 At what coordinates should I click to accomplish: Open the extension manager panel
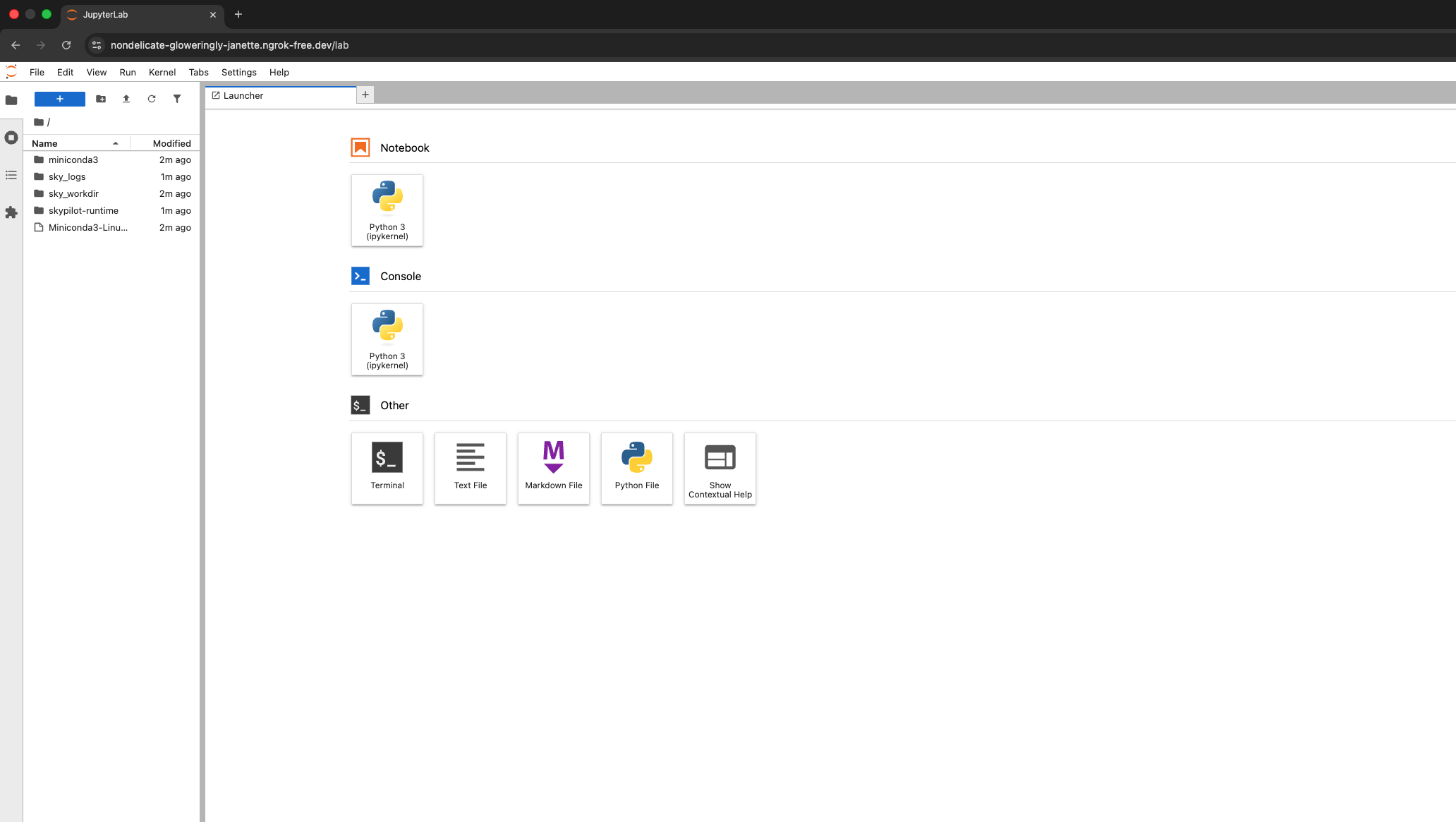[x=11, y=212]
